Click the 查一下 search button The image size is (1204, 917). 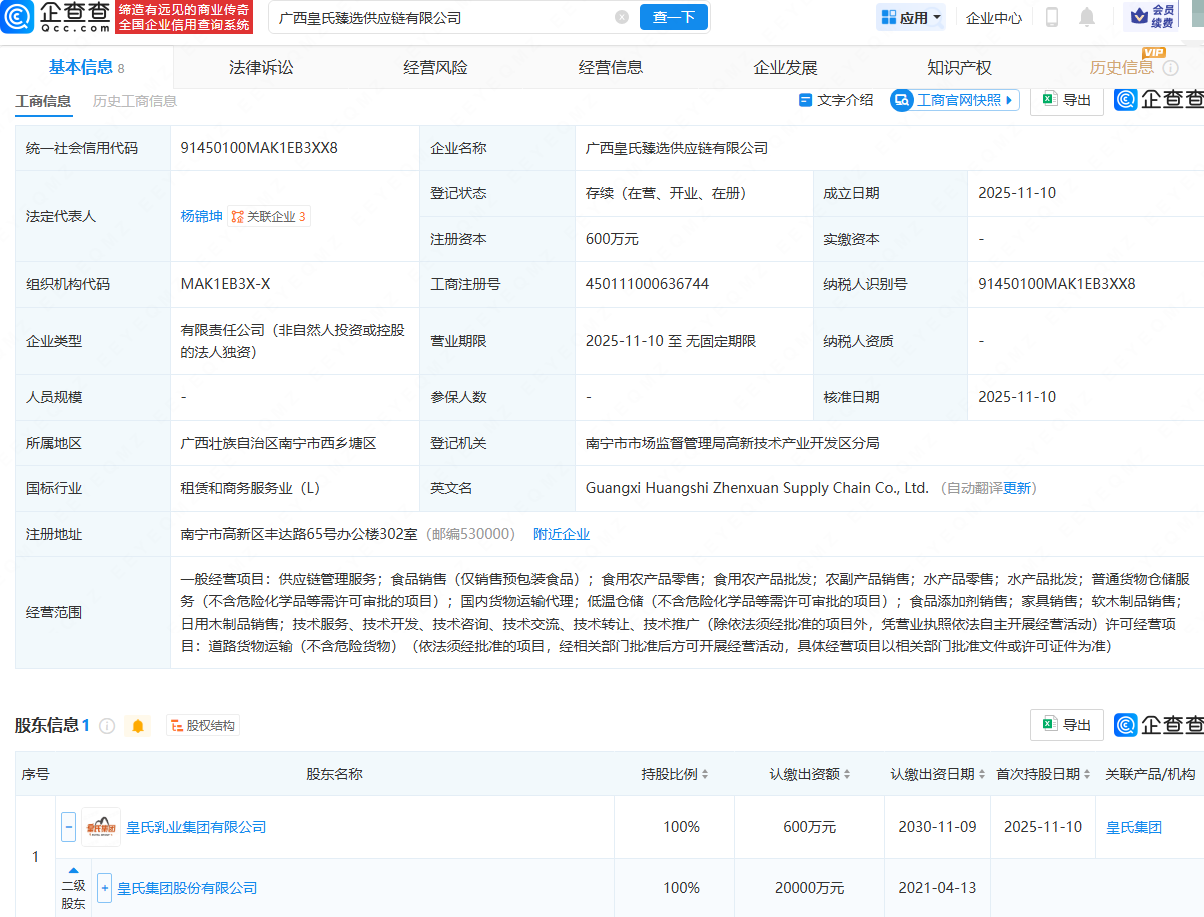pyautogui.click(x=673, y=17)
